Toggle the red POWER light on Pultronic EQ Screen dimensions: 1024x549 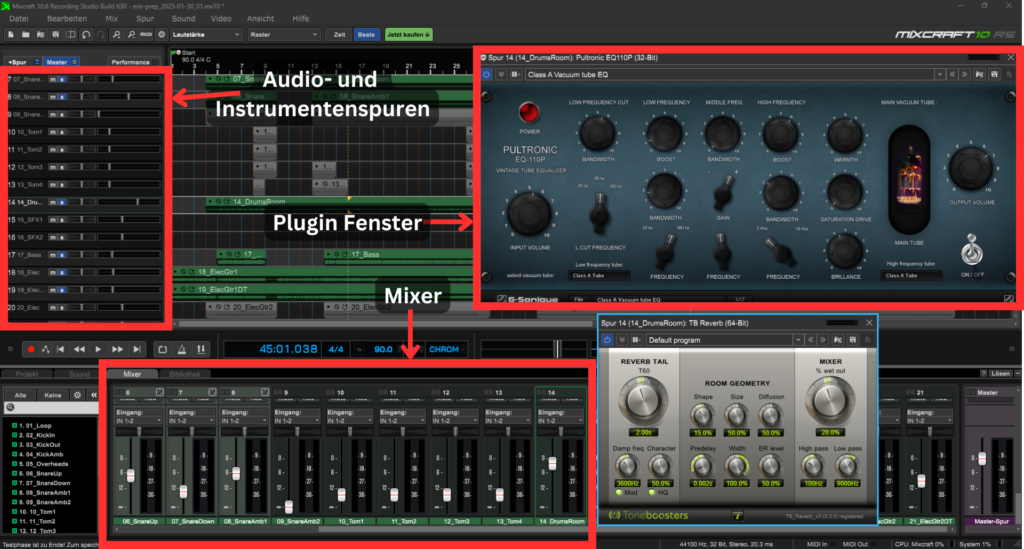tap(529, 112)
